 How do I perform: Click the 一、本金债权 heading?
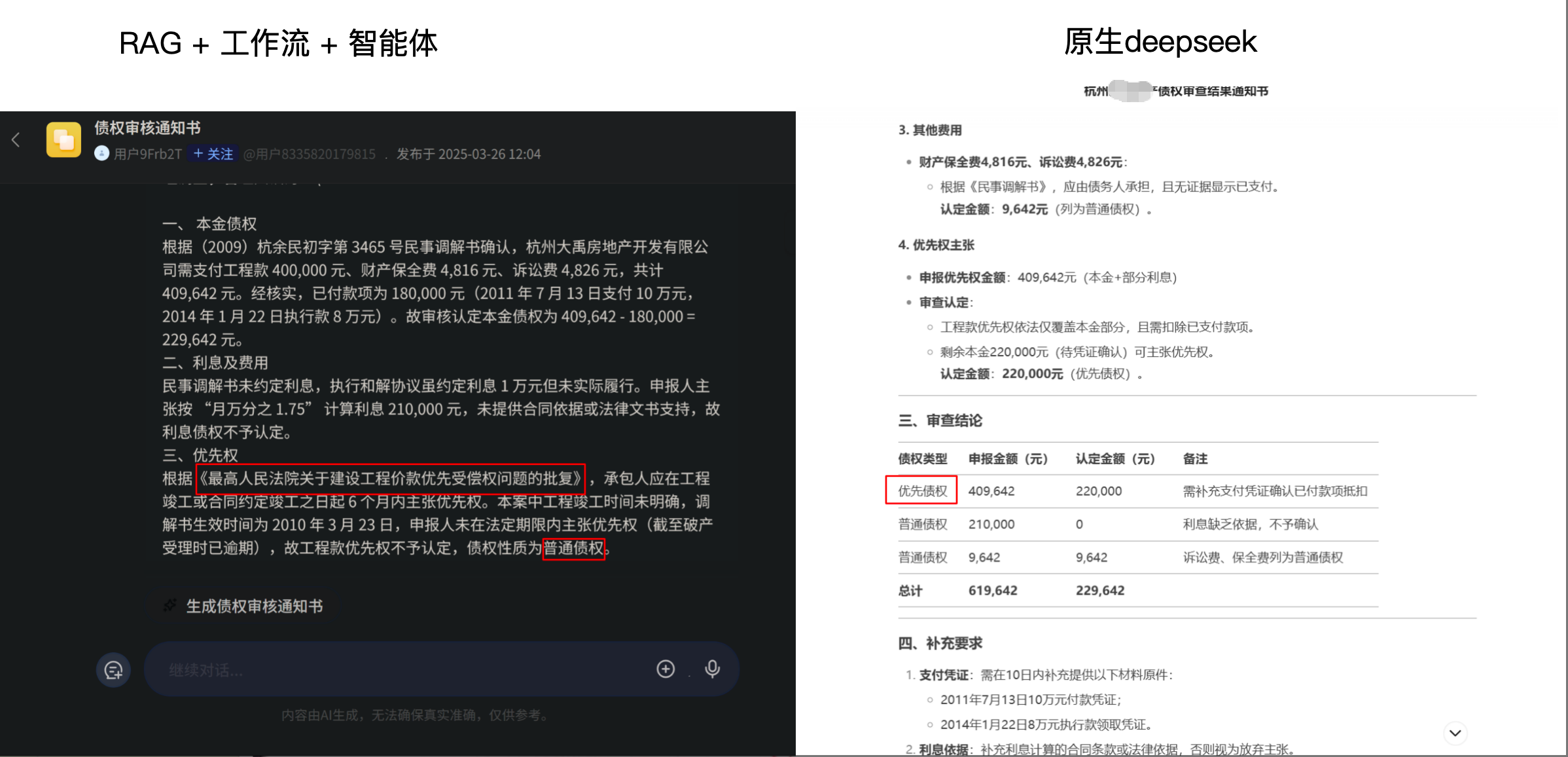[x=209, y=224]
